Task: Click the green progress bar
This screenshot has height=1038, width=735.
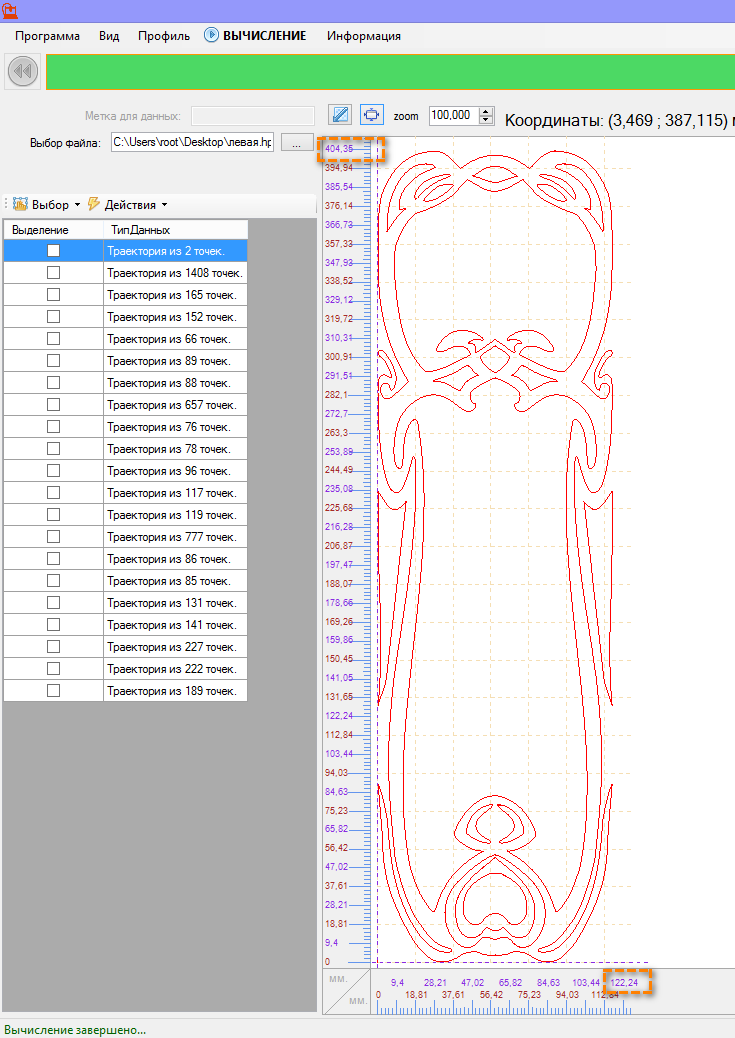Action: (390, 71)
